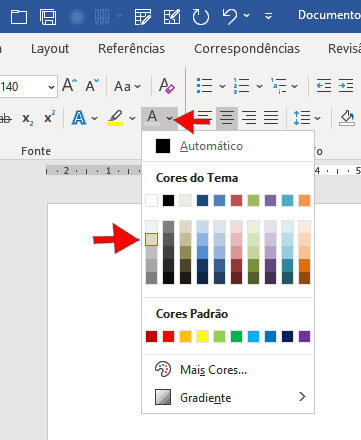Image resolution: width=361 pixels, height=440 pixels.
Task: Choose Automático font color option
Action: [228, 146]
